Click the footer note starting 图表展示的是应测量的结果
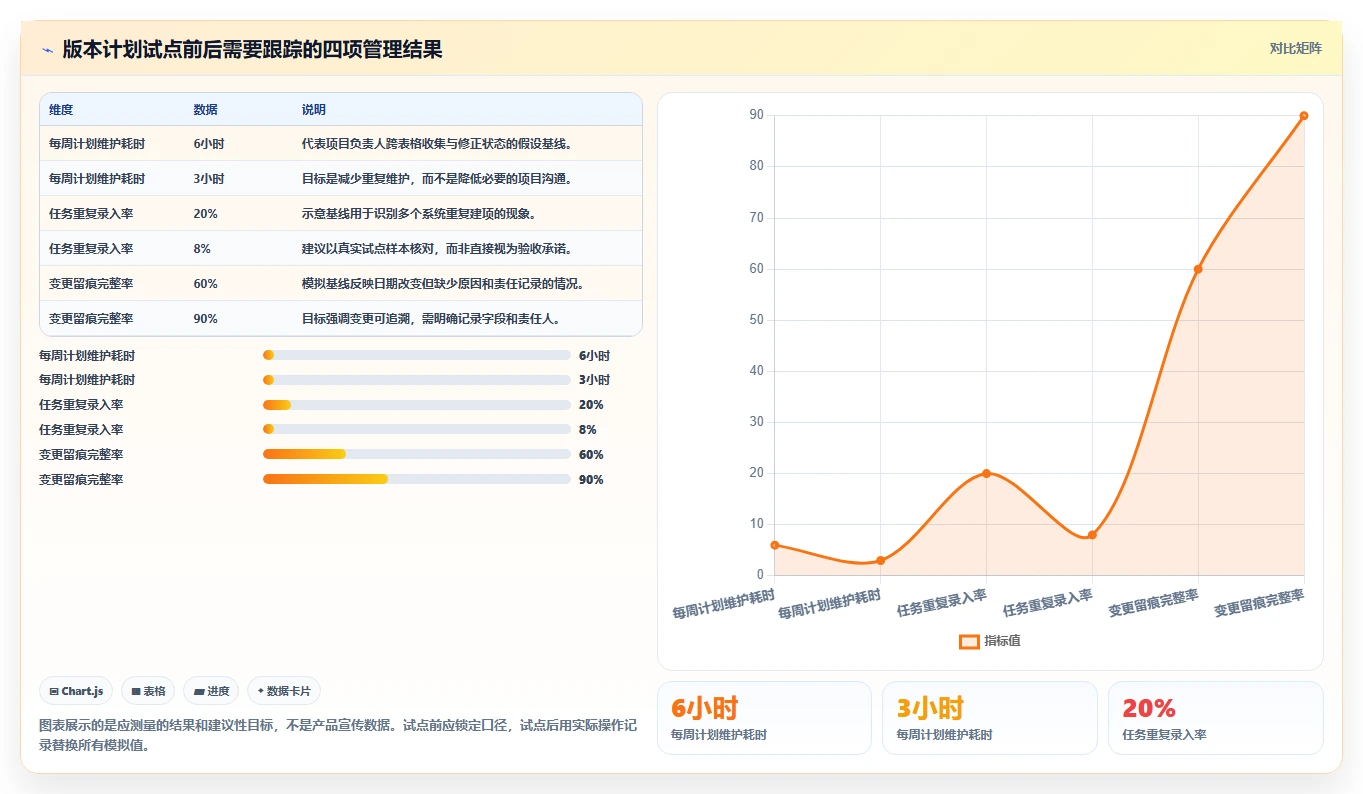Screen dimensions: 1363x794 (338, 735)
